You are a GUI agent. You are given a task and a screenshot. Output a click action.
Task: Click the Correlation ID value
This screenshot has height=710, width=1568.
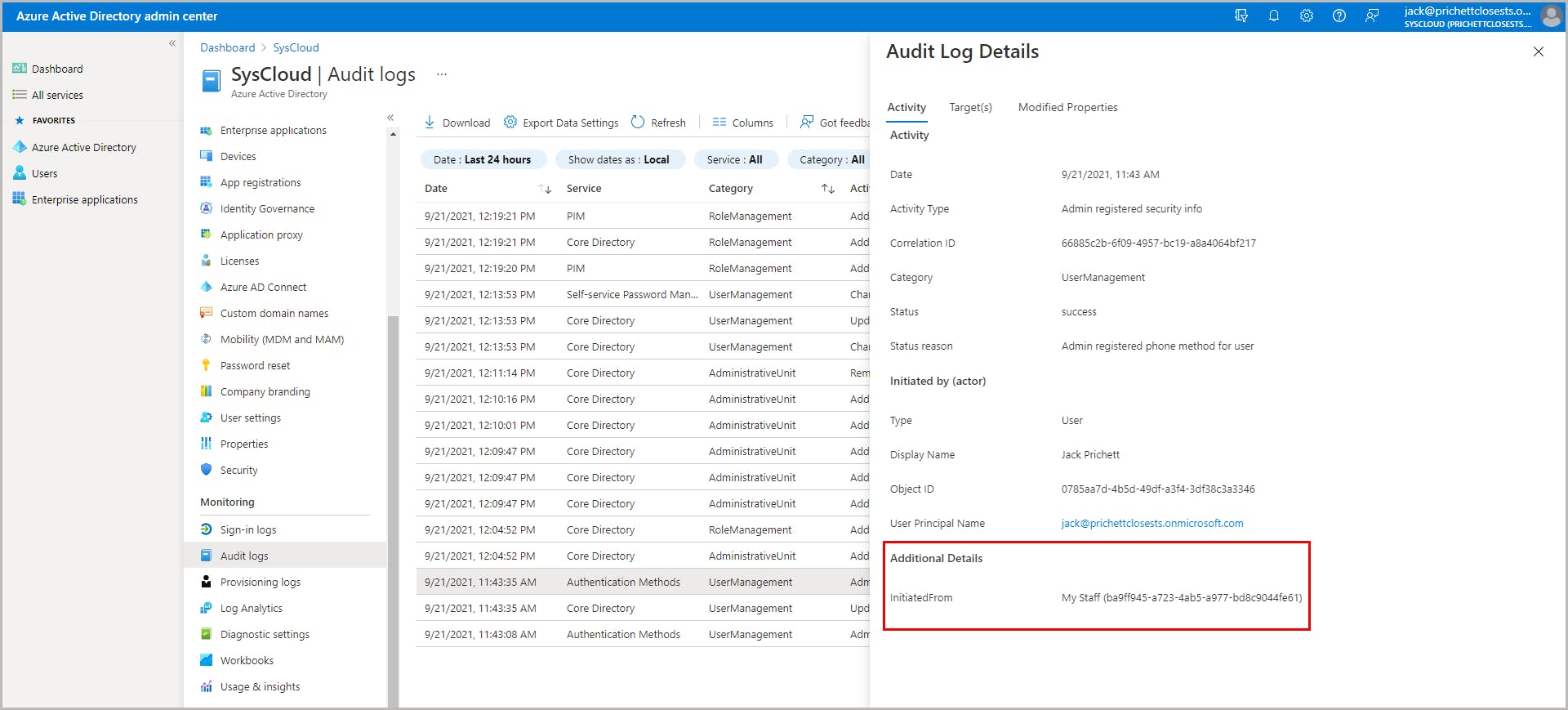point(1159,243)
